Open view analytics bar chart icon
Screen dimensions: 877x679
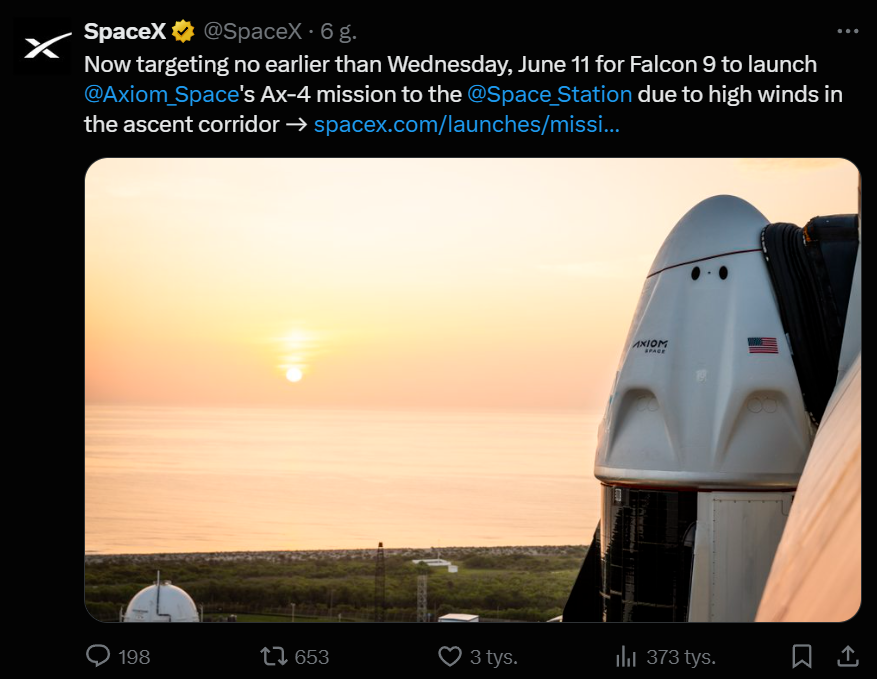(626, 656)
